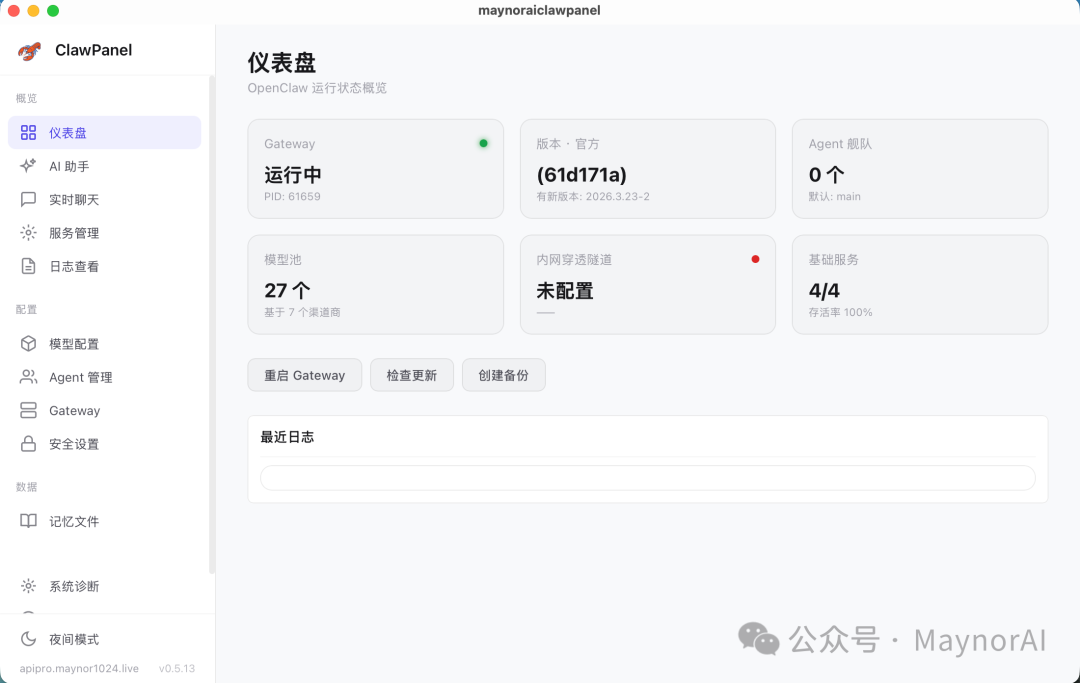Select 安全设置 label in the sidebar
This screenshot has height=683, width=1080.
coord(74,444)
